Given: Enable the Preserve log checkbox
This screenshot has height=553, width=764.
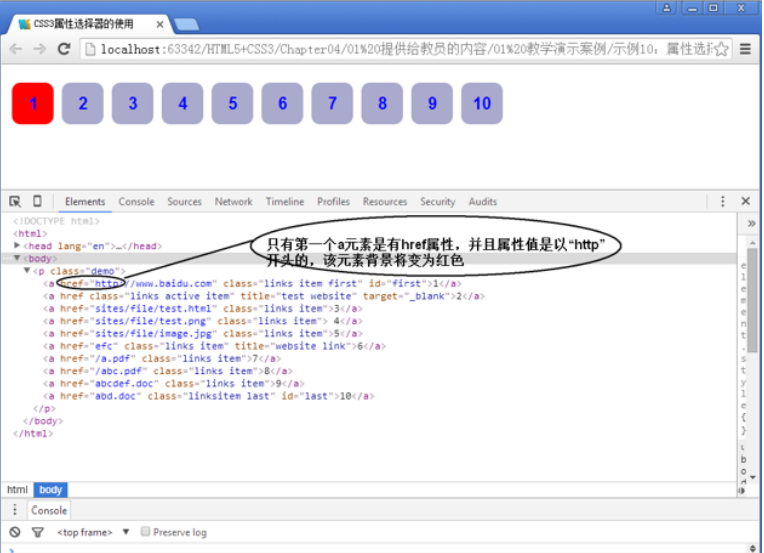Looking at the screenshot, I should (145, 531).
